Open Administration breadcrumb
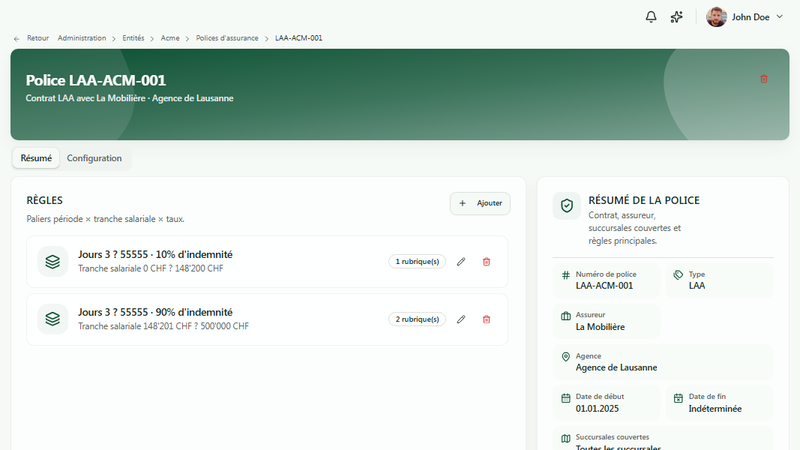The image size is (800, 450). [x=82, y=38]
